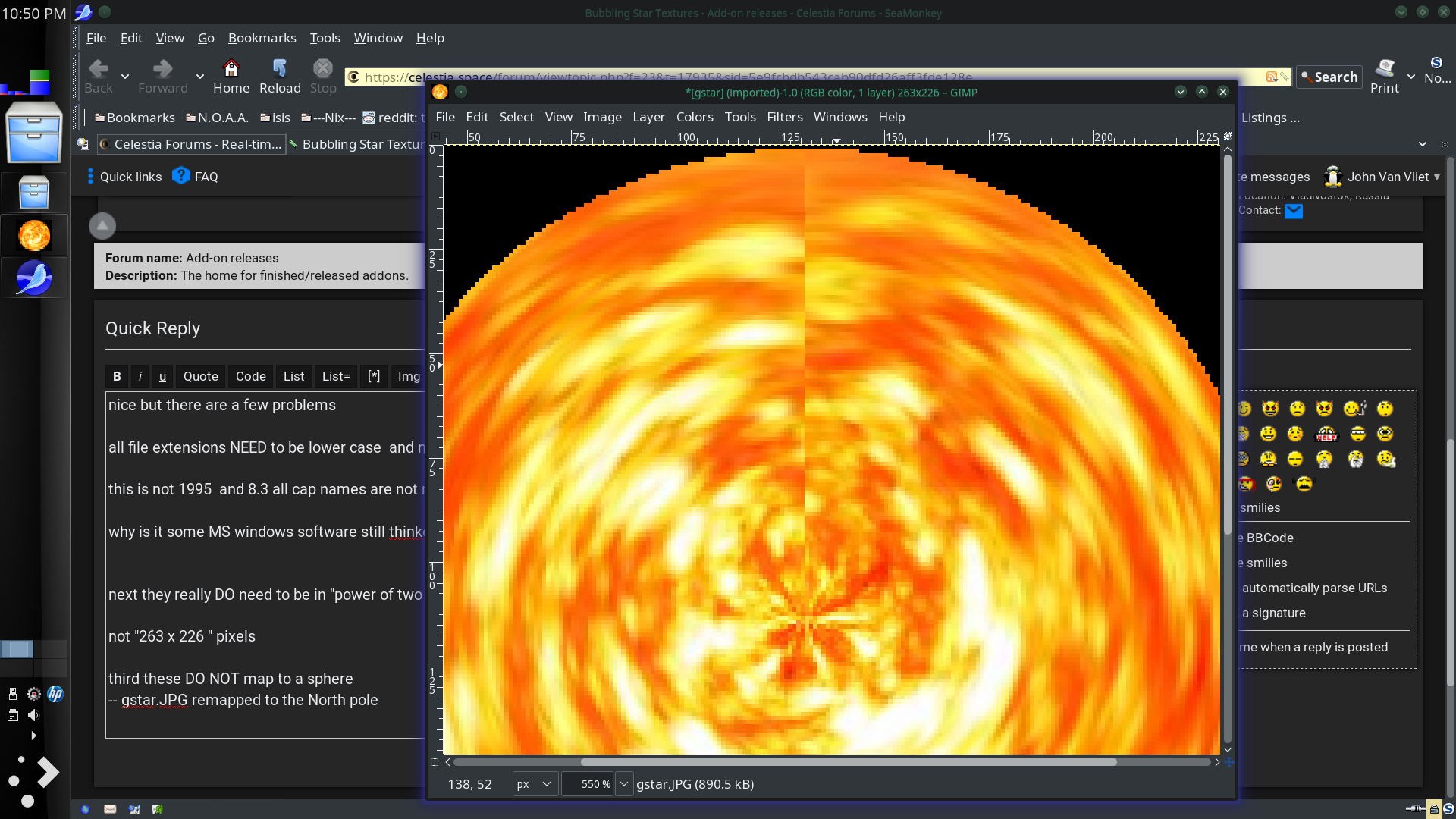Click the Home icon in the SeaMonkey toolbar
The image size is (1456, 819).
coord(231,69)
